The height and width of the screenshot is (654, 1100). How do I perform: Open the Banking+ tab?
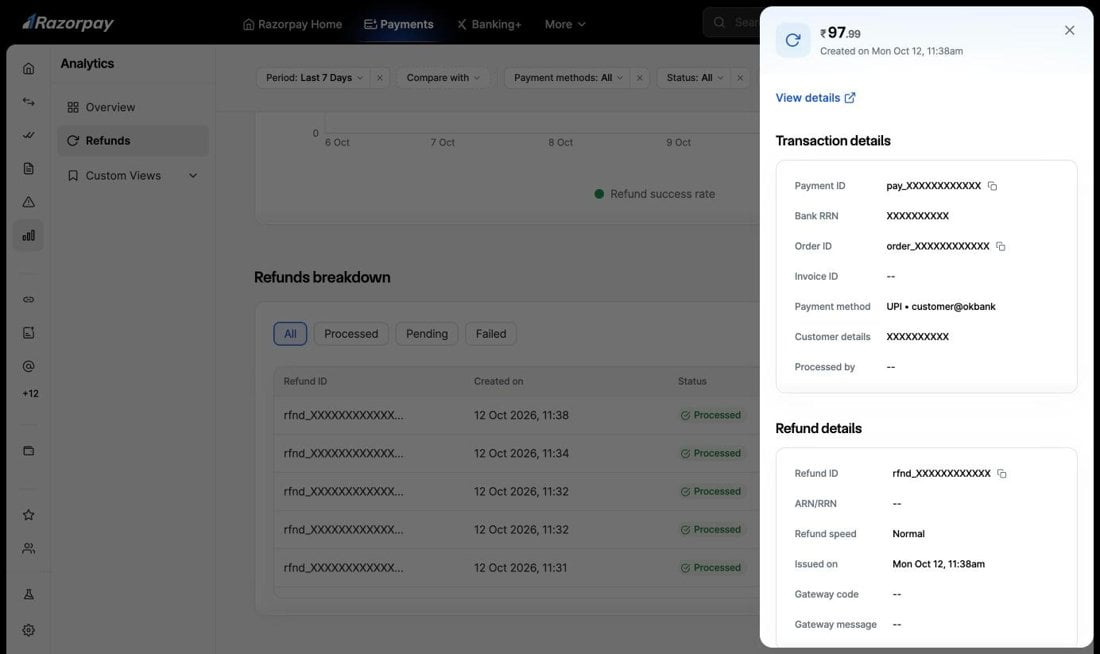point(489,24)
